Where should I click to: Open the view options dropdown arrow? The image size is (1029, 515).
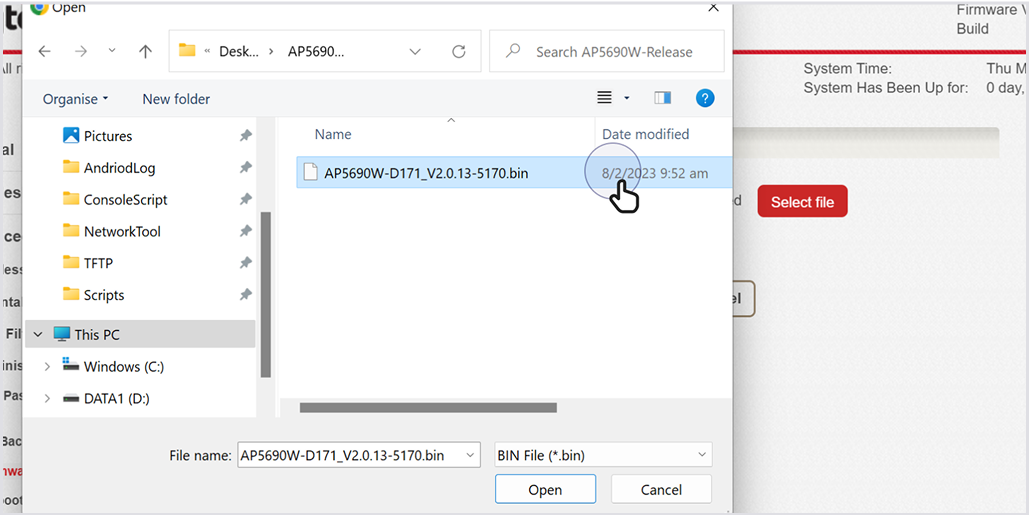(627, 98)
